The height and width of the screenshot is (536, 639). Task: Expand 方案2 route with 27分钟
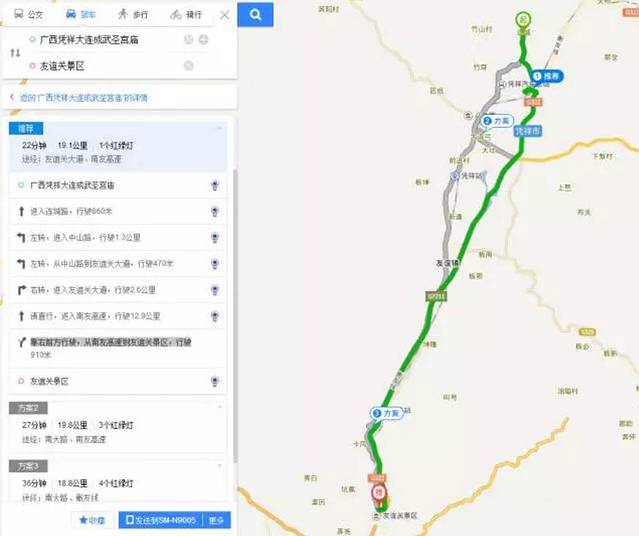click(117, 426)
